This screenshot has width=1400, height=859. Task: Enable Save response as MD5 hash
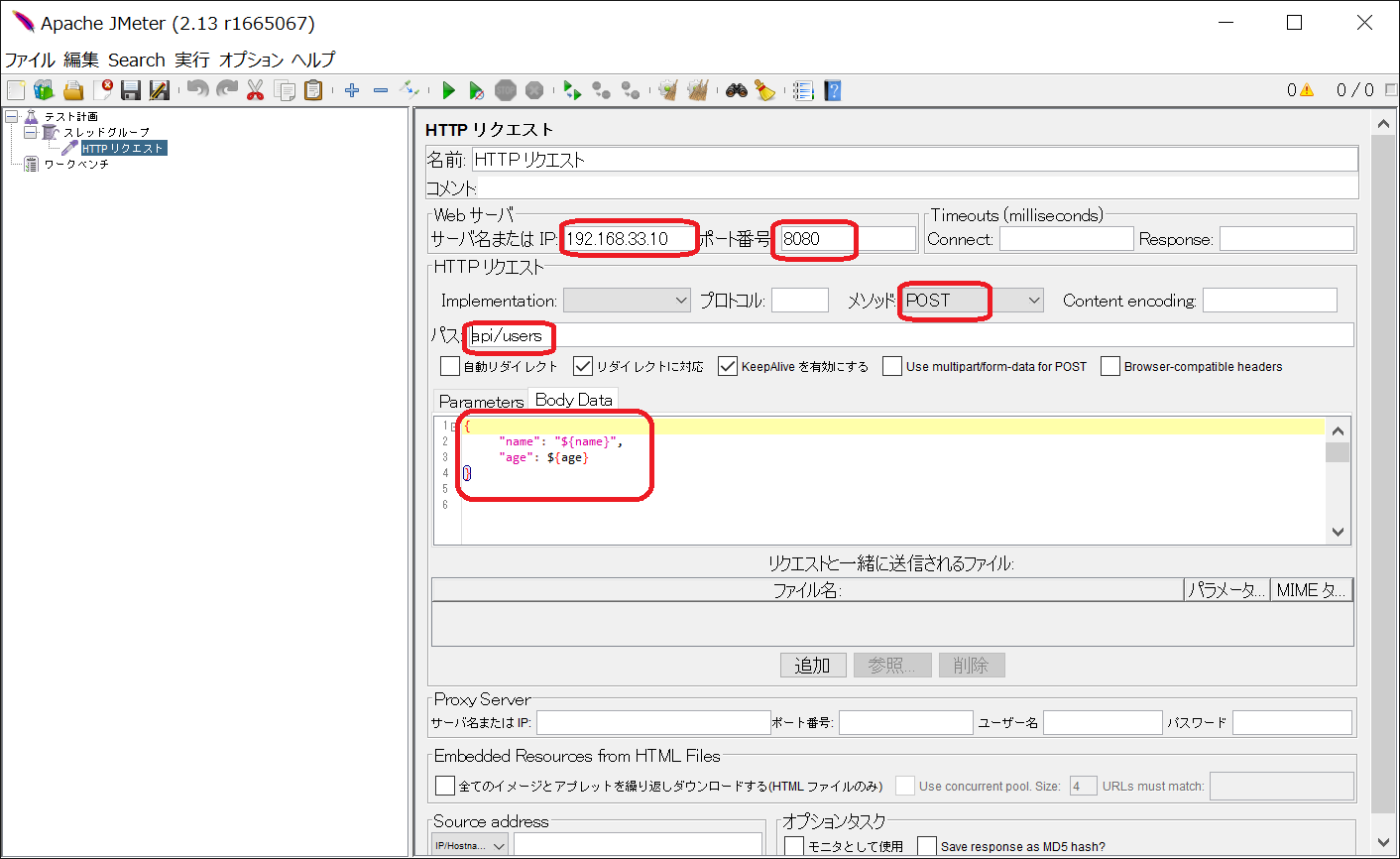[927, 846]
